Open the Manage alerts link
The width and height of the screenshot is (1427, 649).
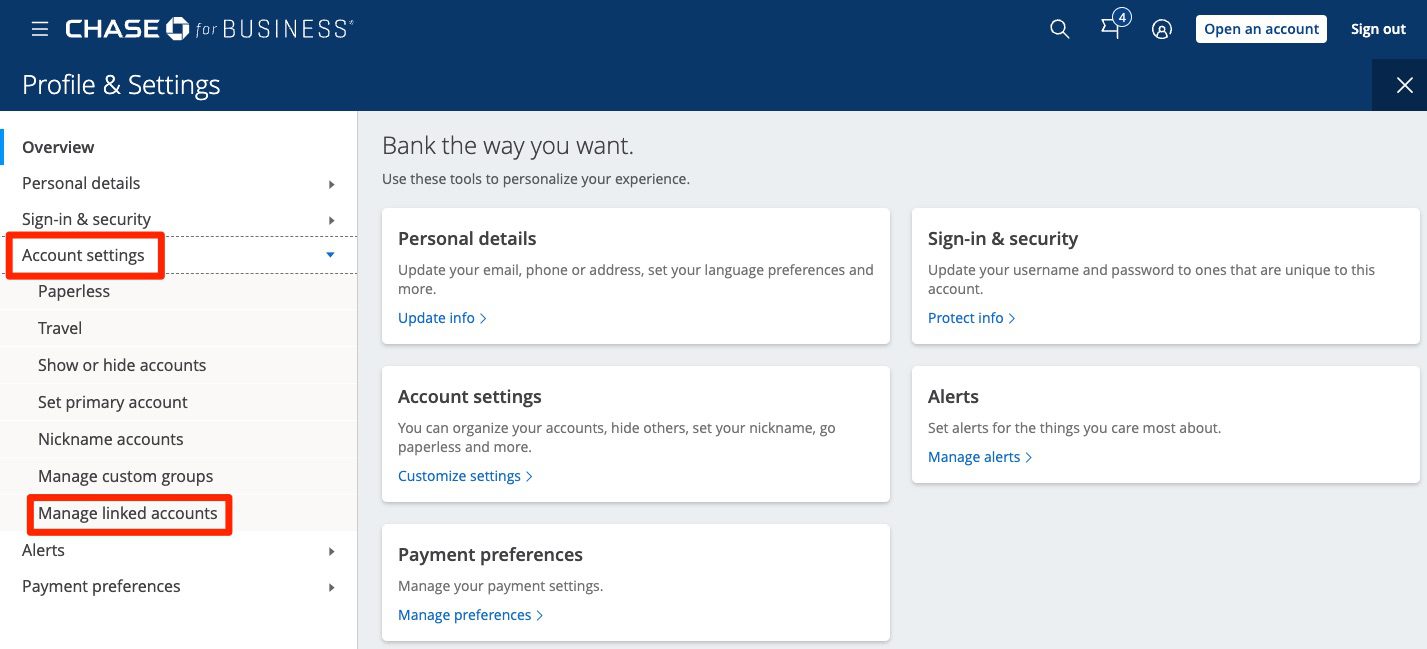[x=974, y=456]
